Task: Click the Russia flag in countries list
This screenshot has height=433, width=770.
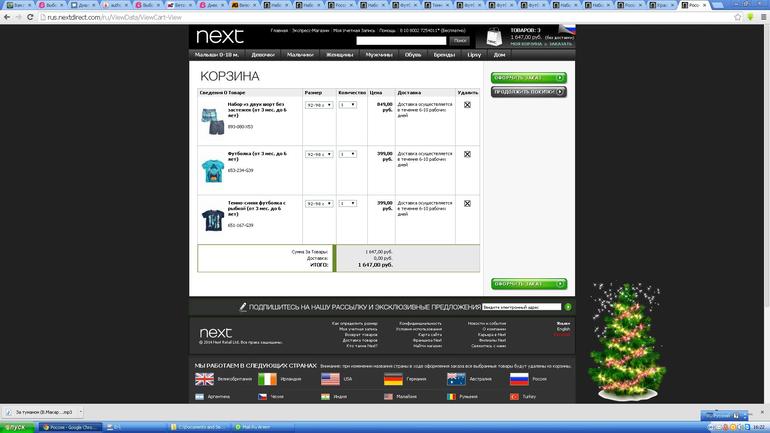Action: click(519, 380)
